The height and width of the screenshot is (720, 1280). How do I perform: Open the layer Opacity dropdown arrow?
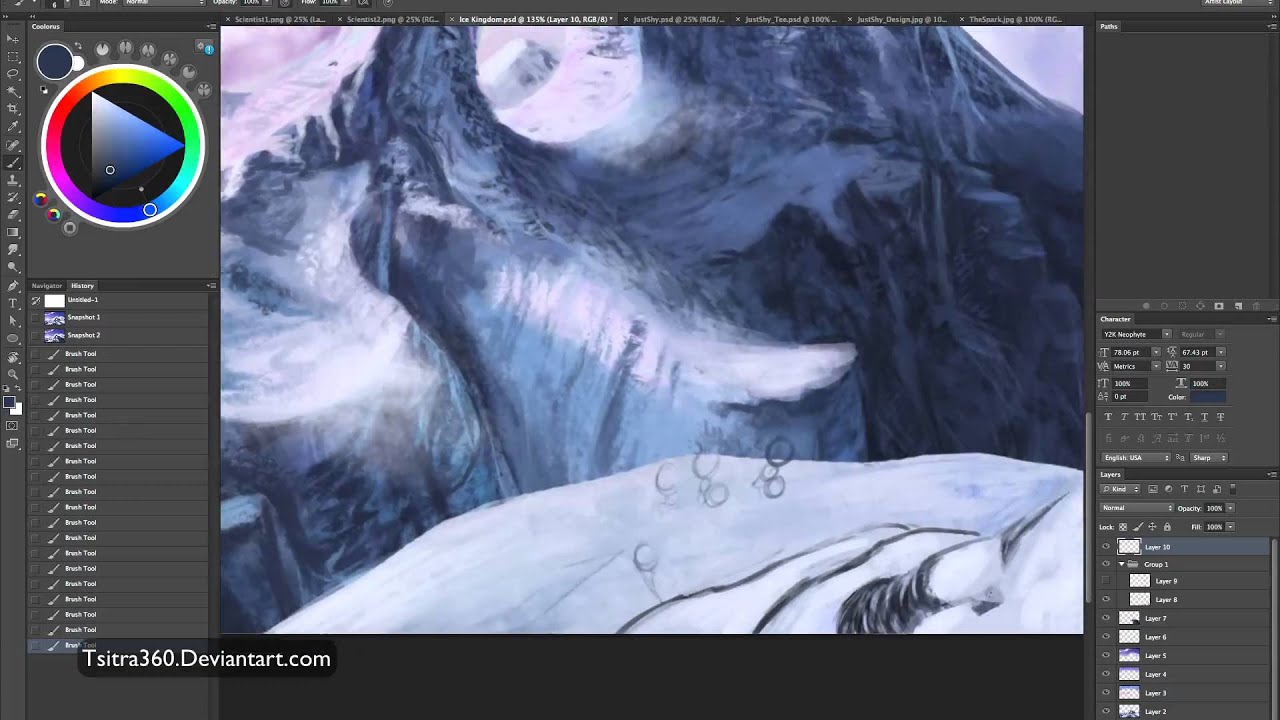1230,508
